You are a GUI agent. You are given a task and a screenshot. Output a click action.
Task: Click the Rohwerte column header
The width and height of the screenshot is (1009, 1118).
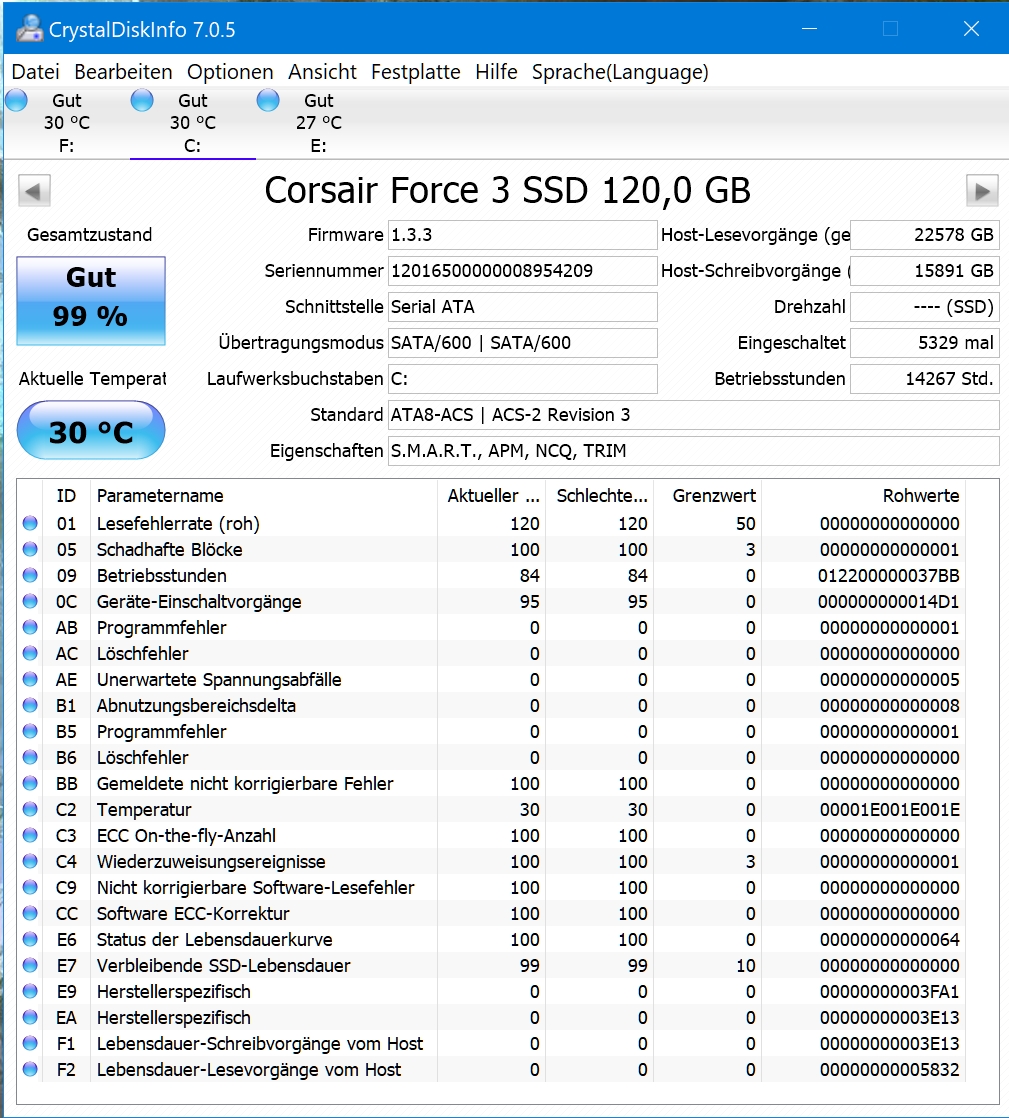pyautogui.click(x=863, y=496)
